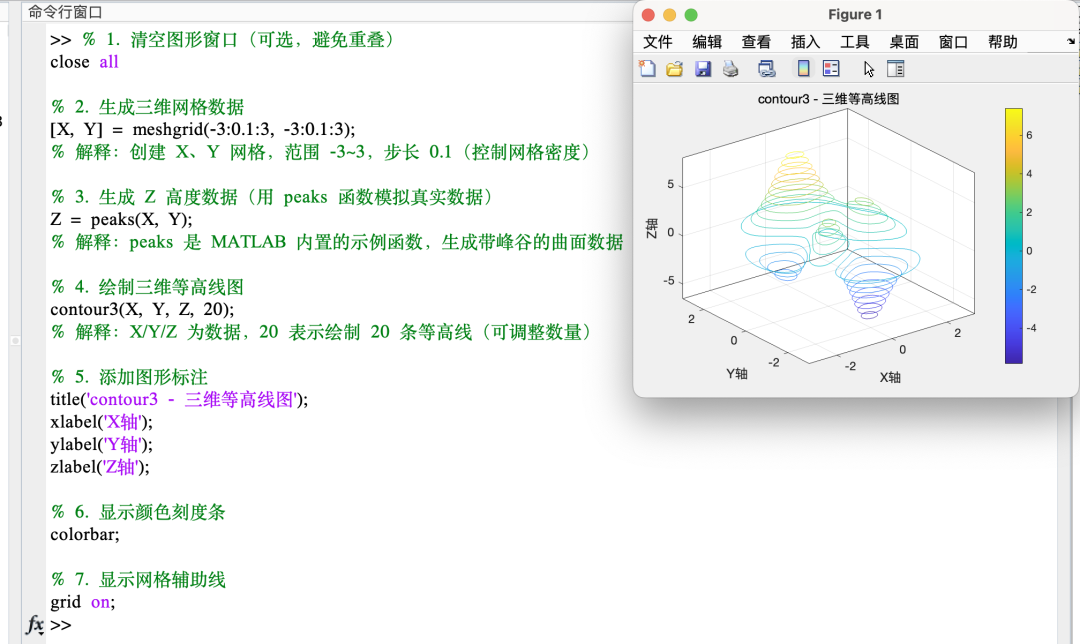
Task: Open the 文件 menu in Figure 1
Action: point(657,42)
